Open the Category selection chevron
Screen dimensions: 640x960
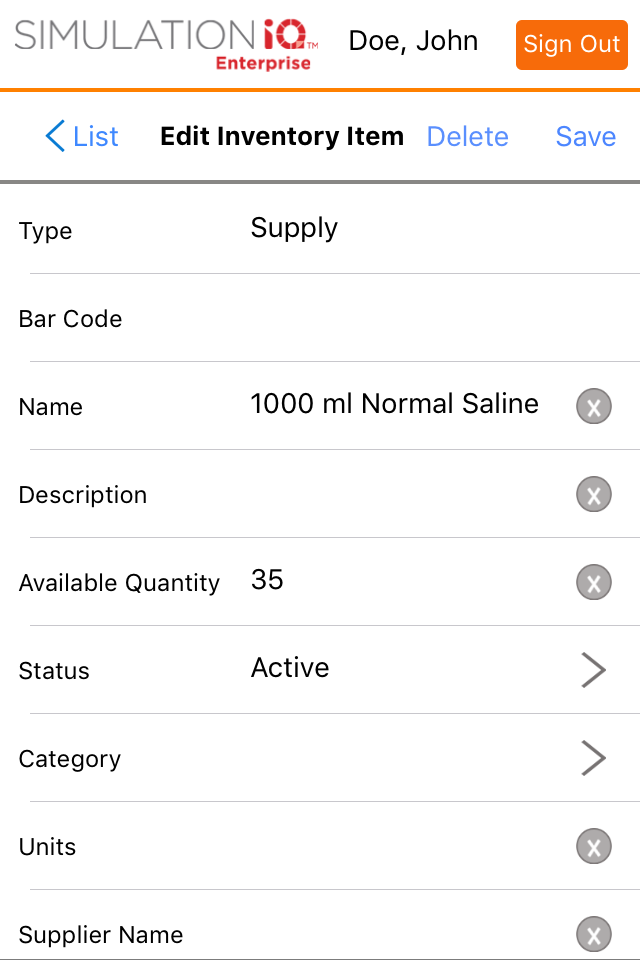click(593, 758)
